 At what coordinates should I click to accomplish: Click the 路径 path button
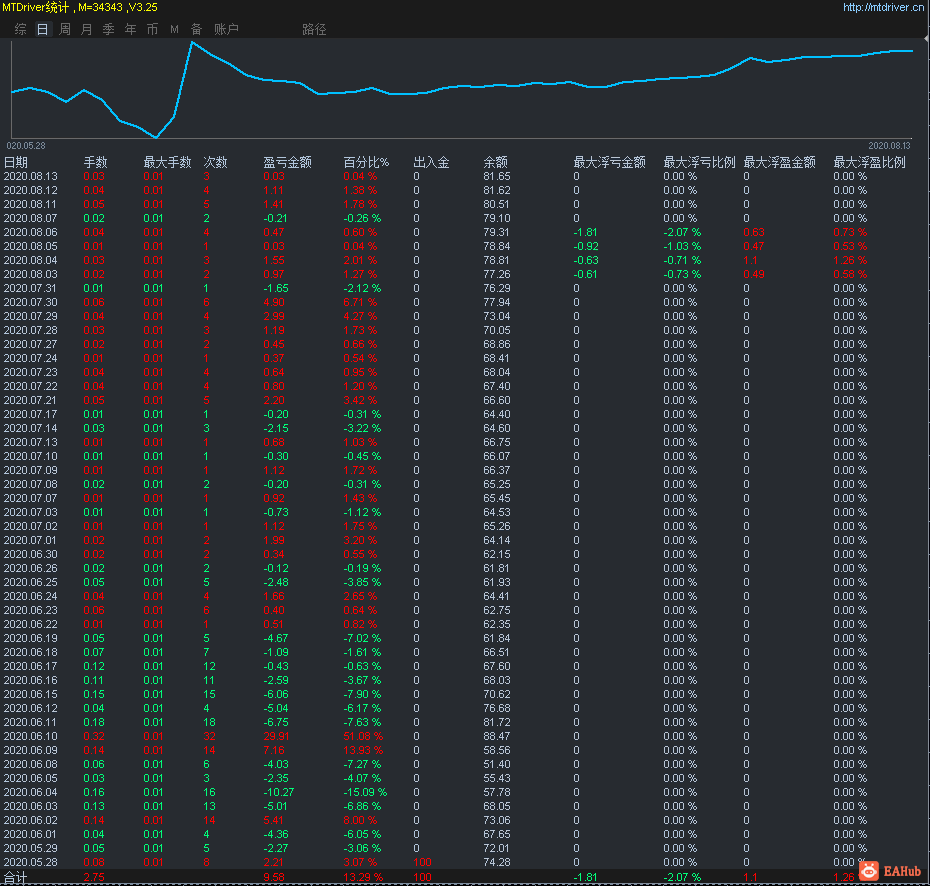314,29
